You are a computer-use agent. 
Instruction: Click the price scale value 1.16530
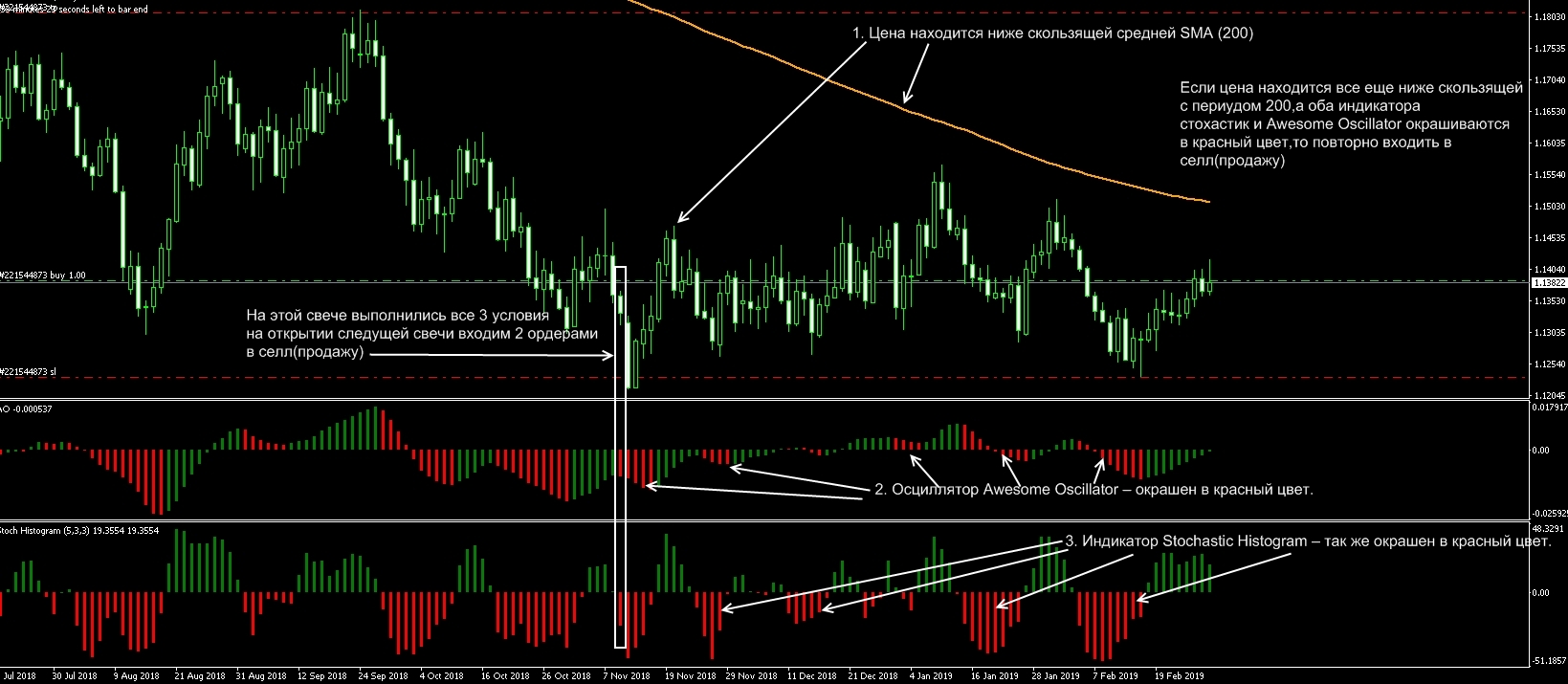coord(1549,112)
